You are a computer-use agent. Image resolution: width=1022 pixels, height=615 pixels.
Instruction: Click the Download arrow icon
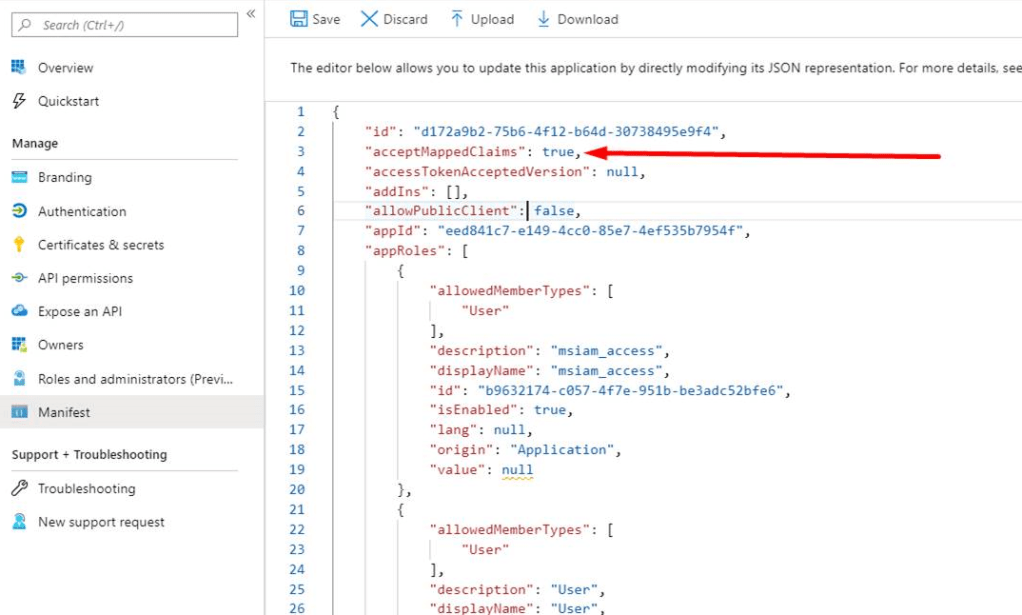[x=544, y=19]
